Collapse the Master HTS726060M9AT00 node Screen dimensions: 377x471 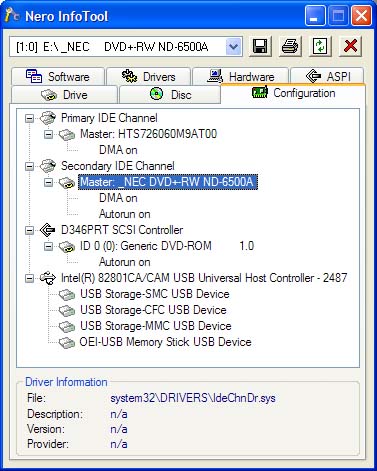(x=49, y=134)
